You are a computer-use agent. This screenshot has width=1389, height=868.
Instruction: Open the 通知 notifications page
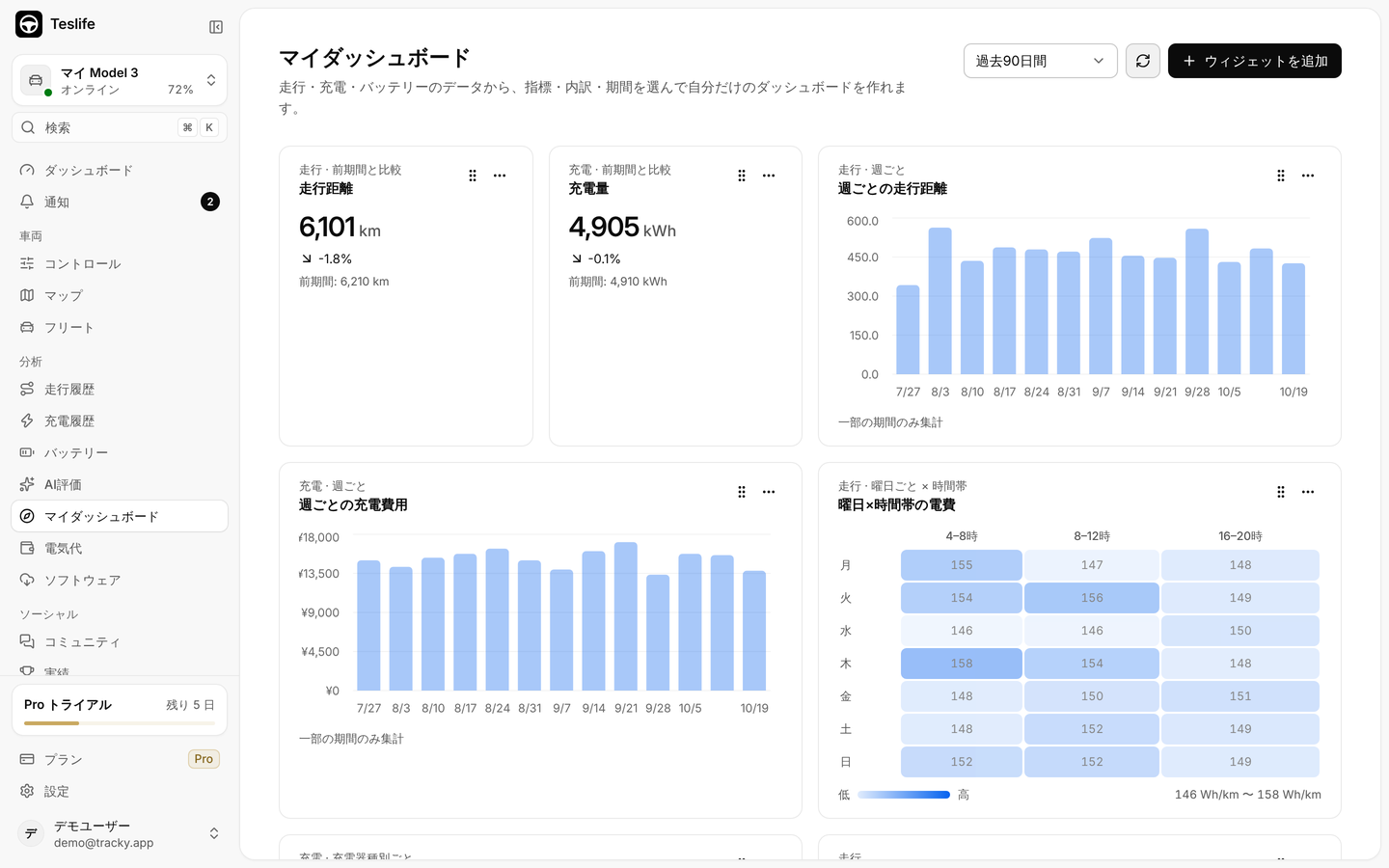(120, 202)
